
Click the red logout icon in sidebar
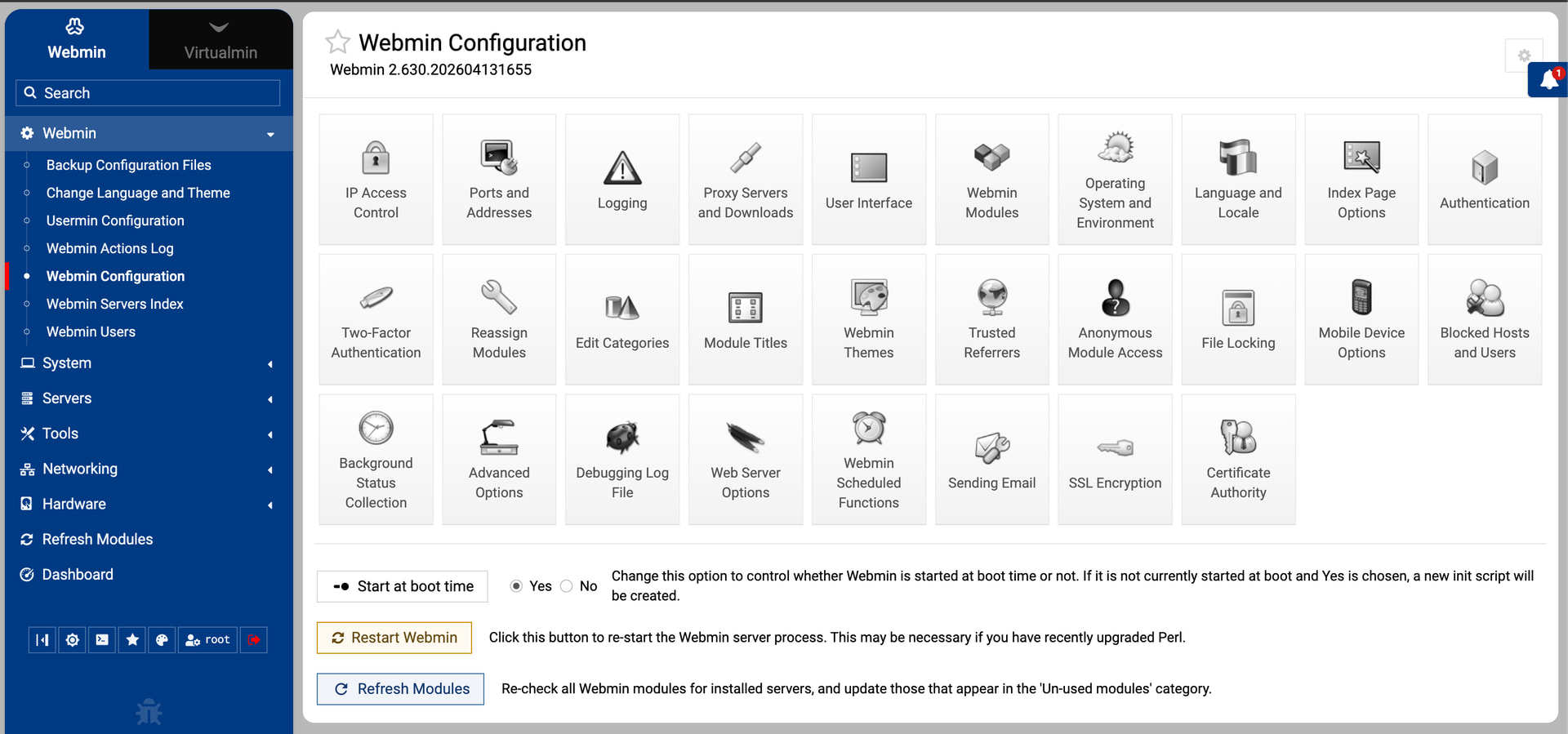pyautogui.click(x=254, y=640)
